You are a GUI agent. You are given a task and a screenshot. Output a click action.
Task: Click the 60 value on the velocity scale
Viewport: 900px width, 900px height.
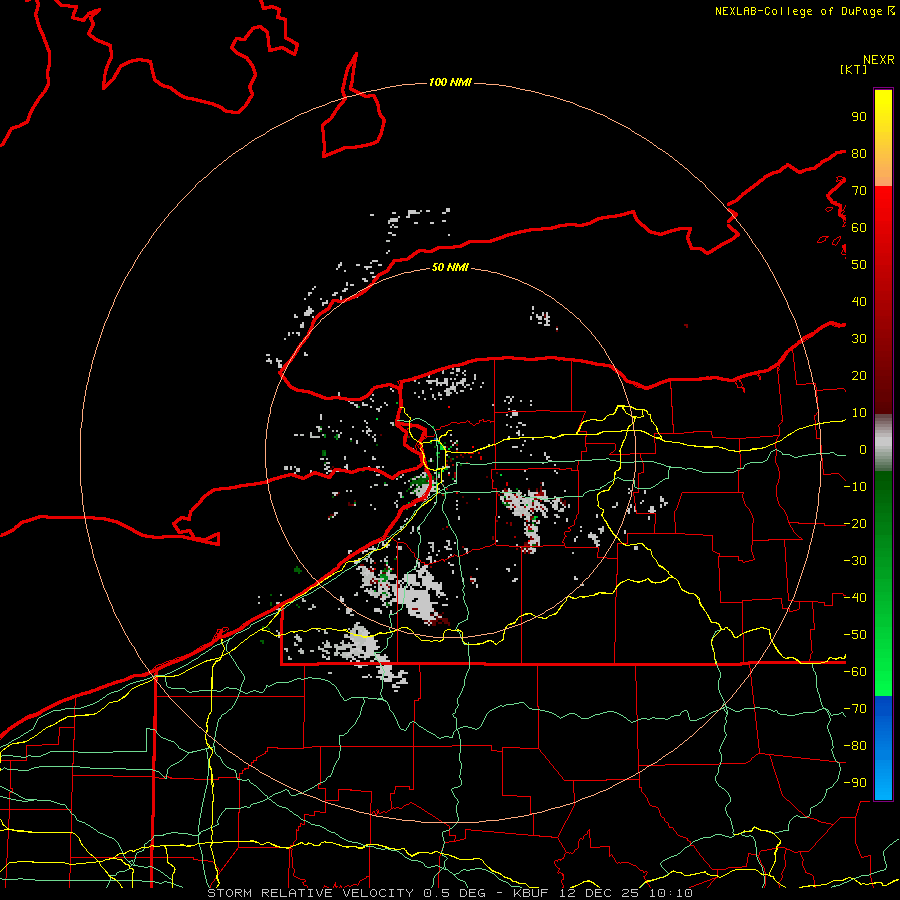859,227
